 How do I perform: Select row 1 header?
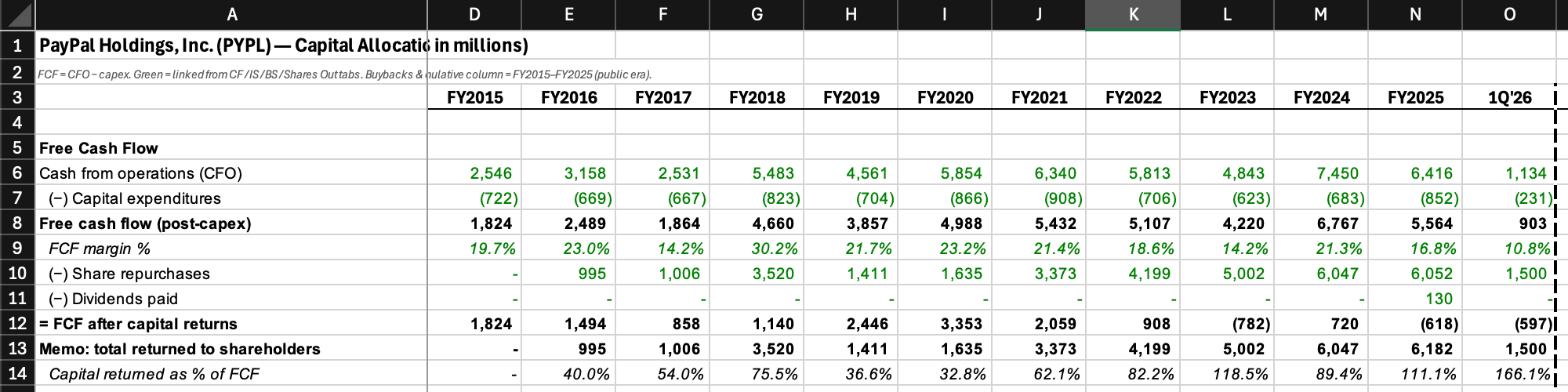pos(17,45)
